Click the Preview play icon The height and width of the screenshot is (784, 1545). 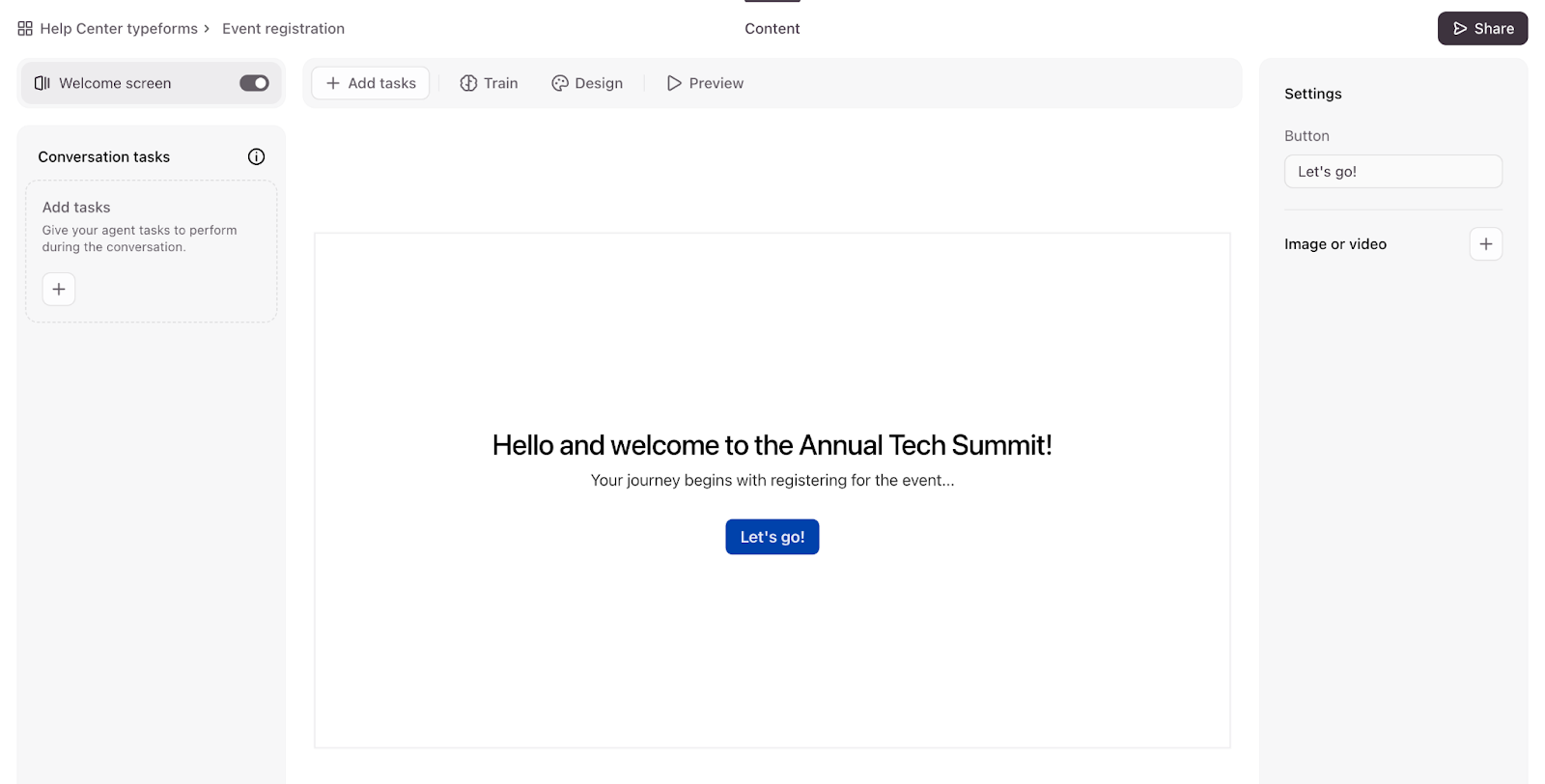pyautogui.click(x=674, y=83)
